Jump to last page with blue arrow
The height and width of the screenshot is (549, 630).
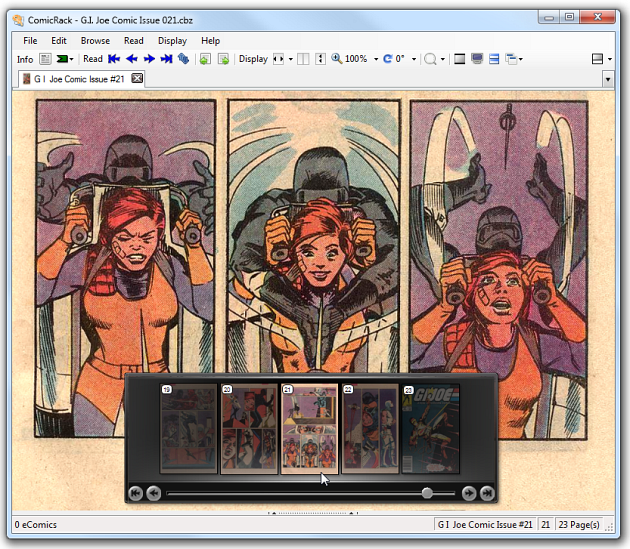(x=166, y=59)
